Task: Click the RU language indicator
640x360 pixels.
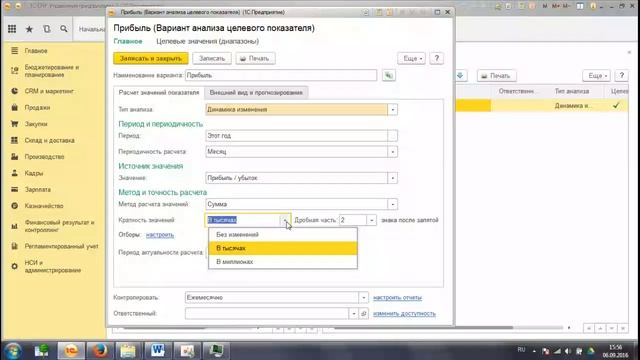Action: (x=521, y=350)
